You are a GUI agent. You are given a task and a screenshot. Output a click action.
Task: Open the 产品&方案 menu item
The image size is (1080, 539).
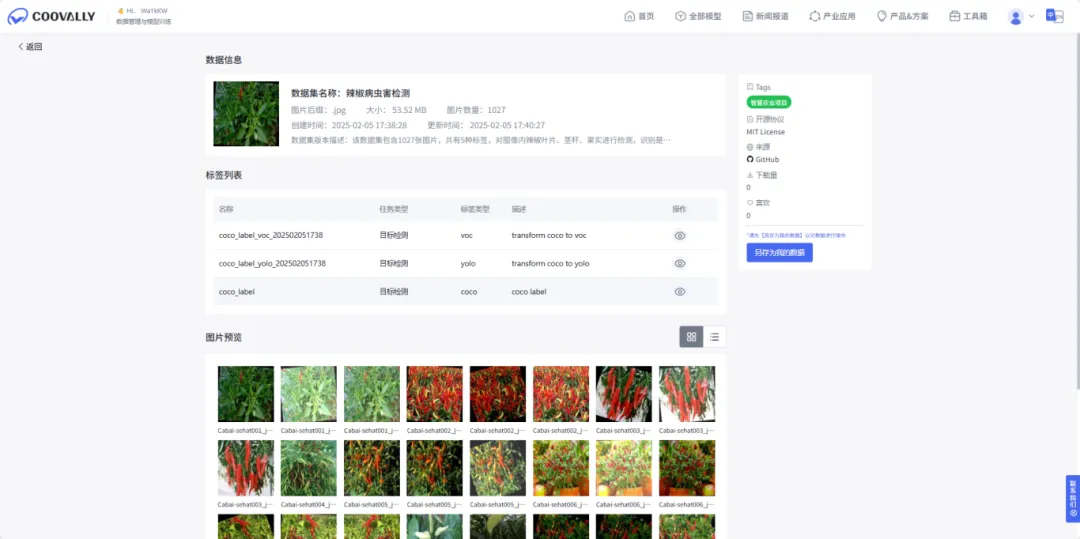902,16
